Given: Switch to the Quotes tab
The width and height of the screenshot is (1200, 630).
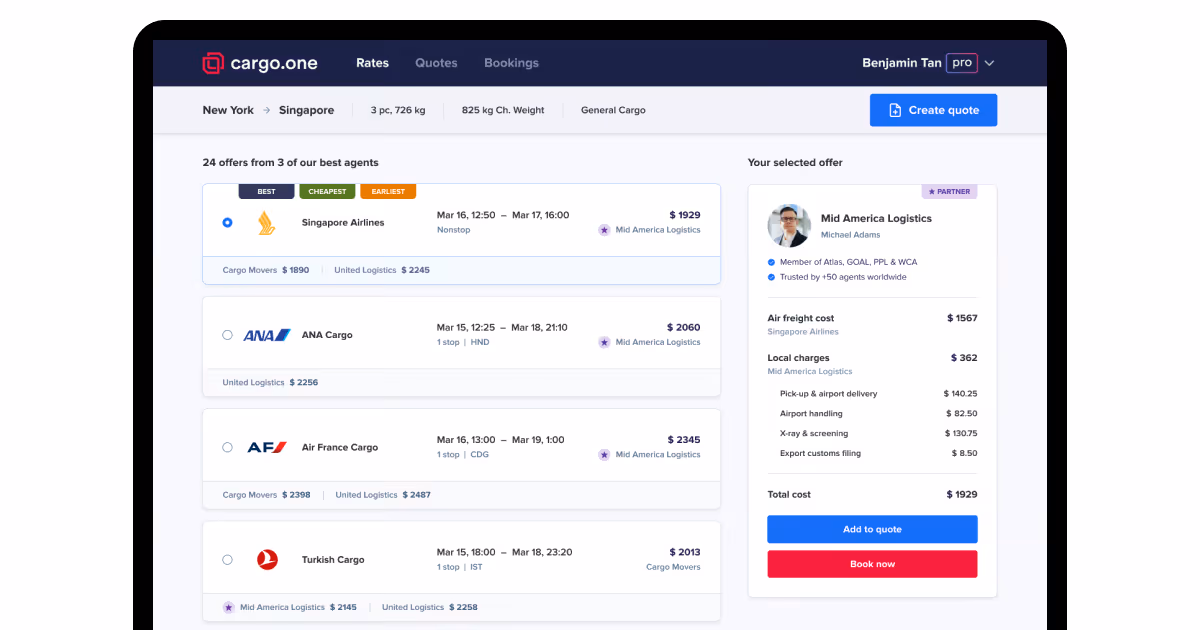Looking at the screenshot, I should pos(436,63).
